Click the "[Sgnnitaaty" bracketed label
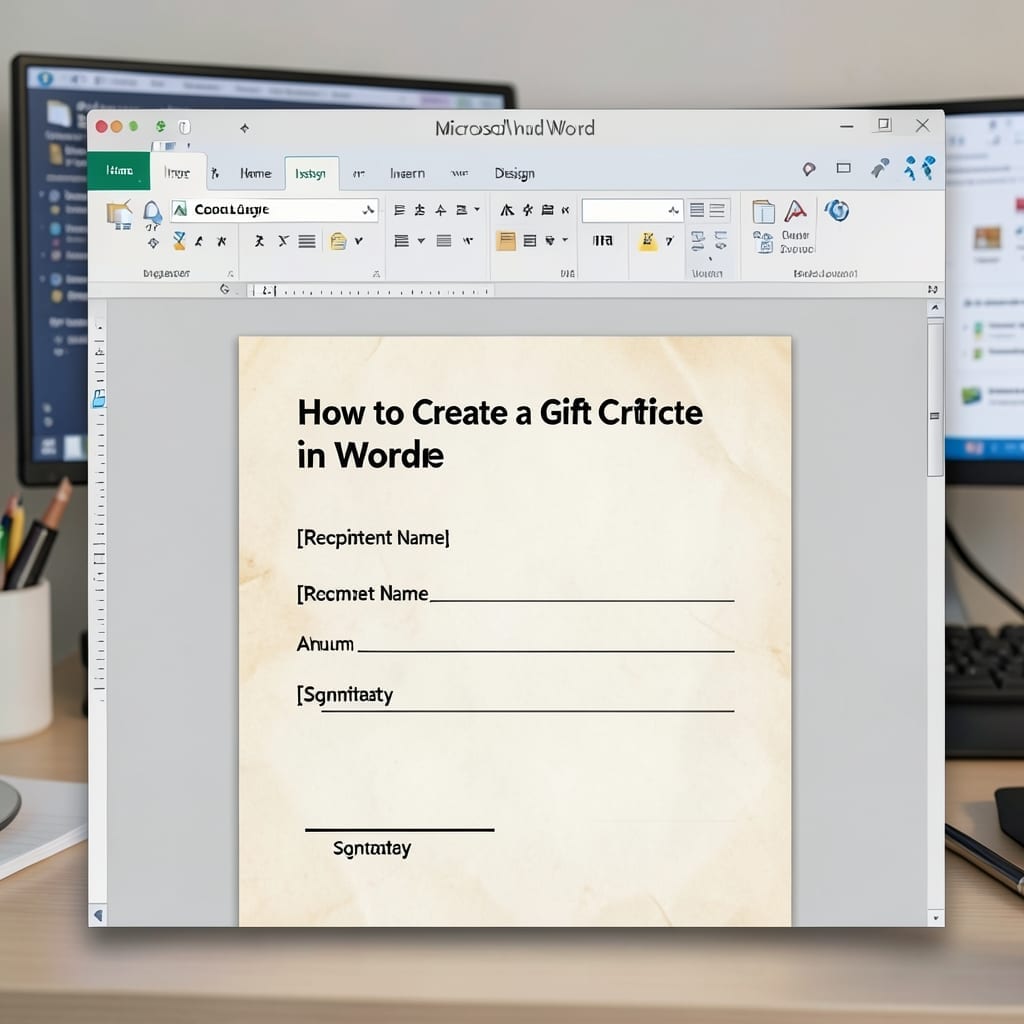 (x=344, y=695)
